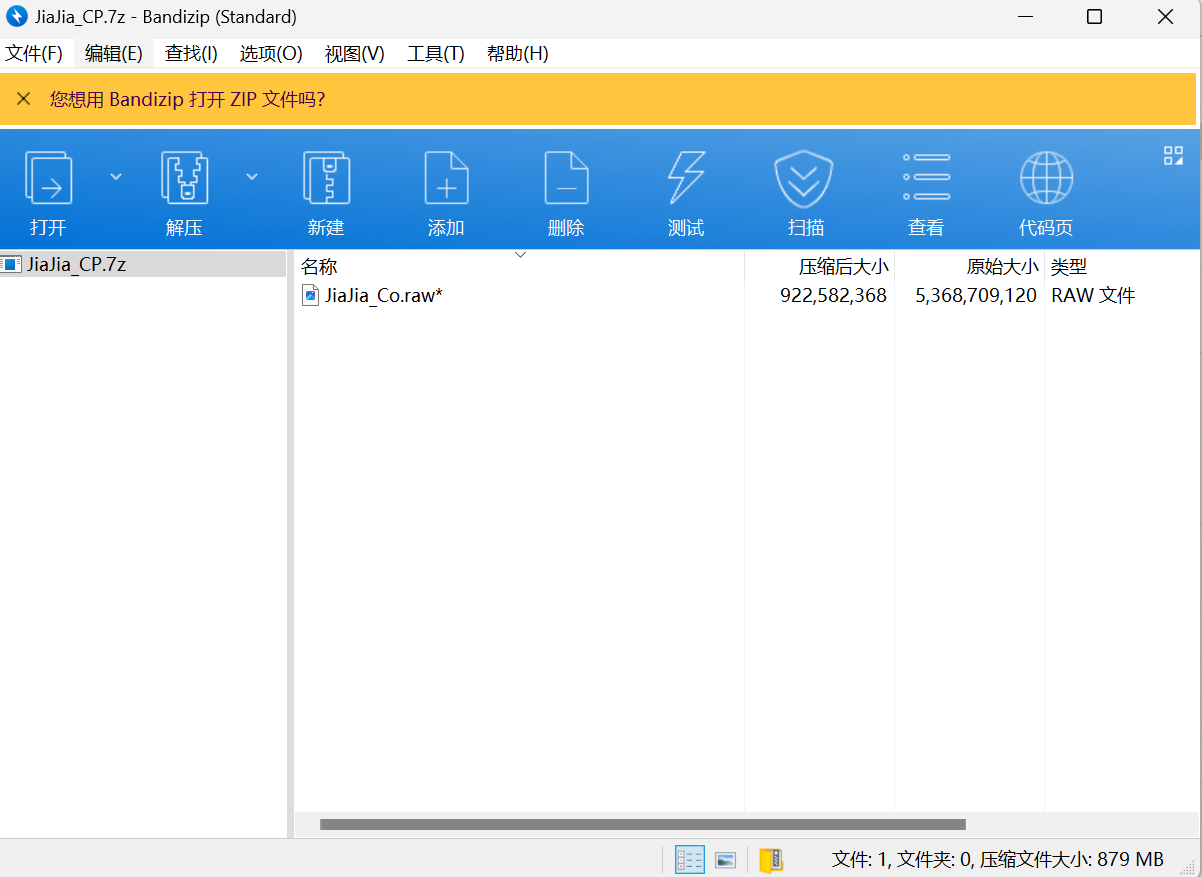This screenshot has width=1202, height=877.
Task: Open the 工具(T) menu
Action: tap(436, 54)
